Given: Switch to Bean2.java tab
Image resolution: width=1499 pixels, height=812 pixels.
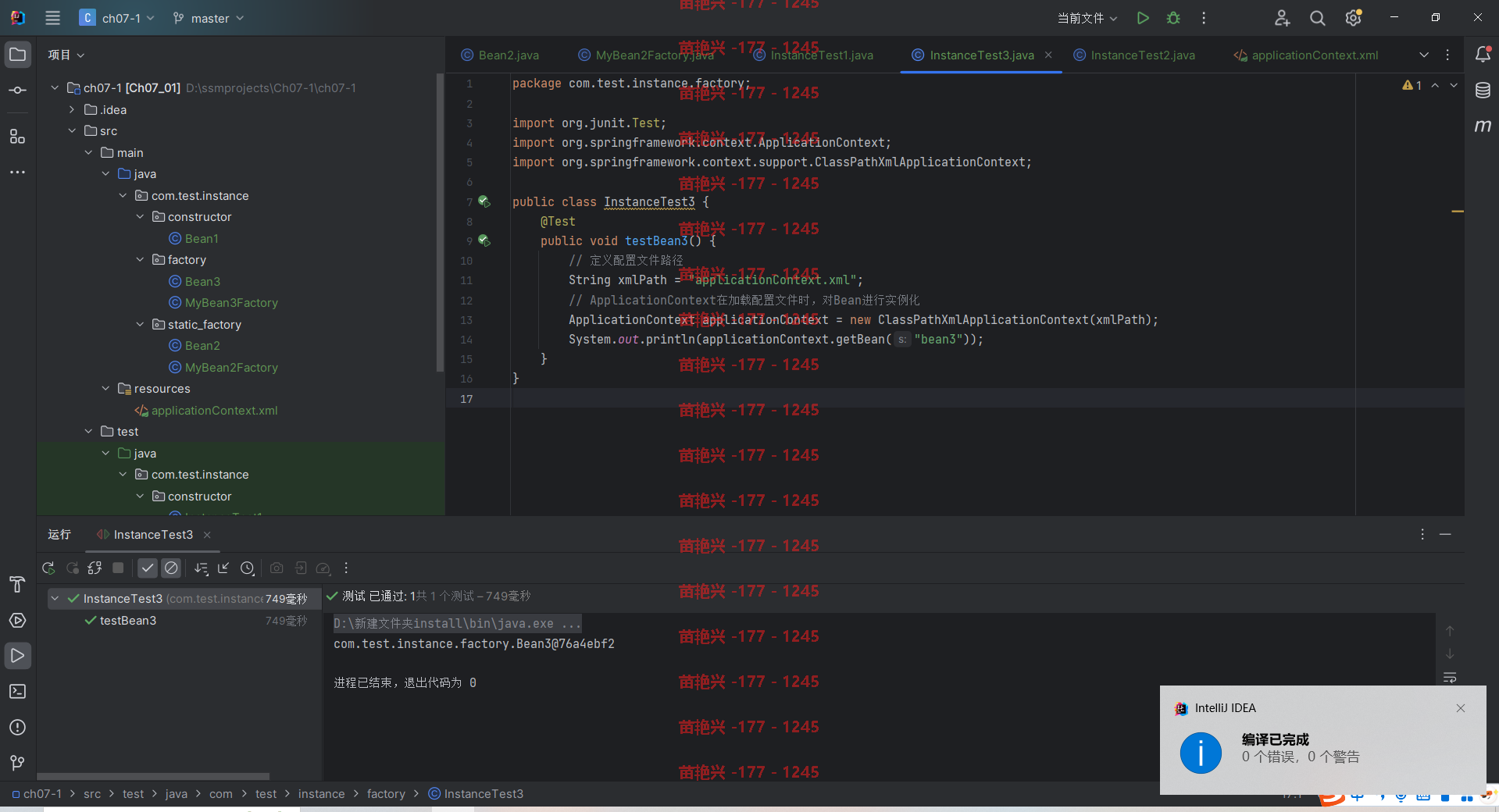Looking at the screenshot, I should pyautogui.click(x=500, y=55).
